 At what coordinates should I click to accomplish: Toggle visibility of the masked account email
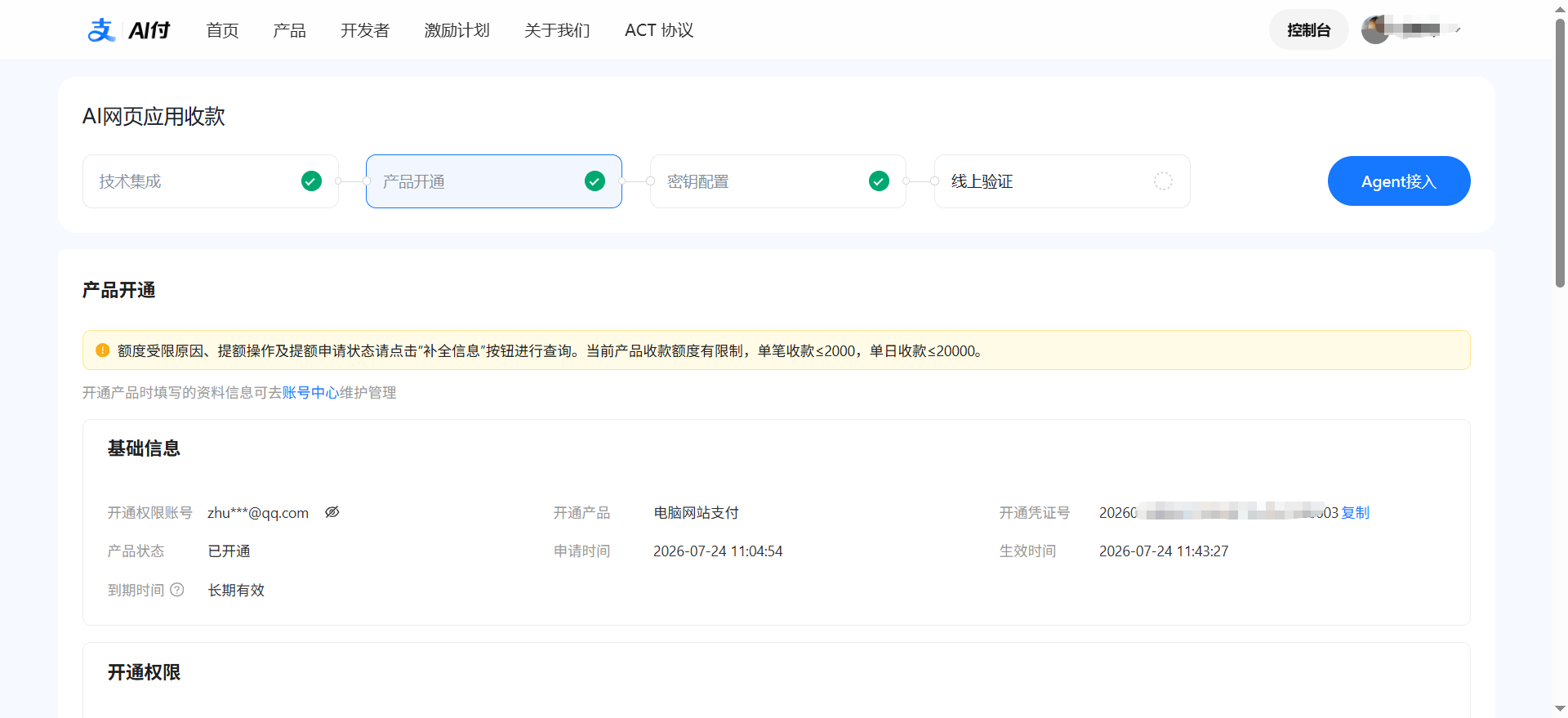tap(332, 512)
